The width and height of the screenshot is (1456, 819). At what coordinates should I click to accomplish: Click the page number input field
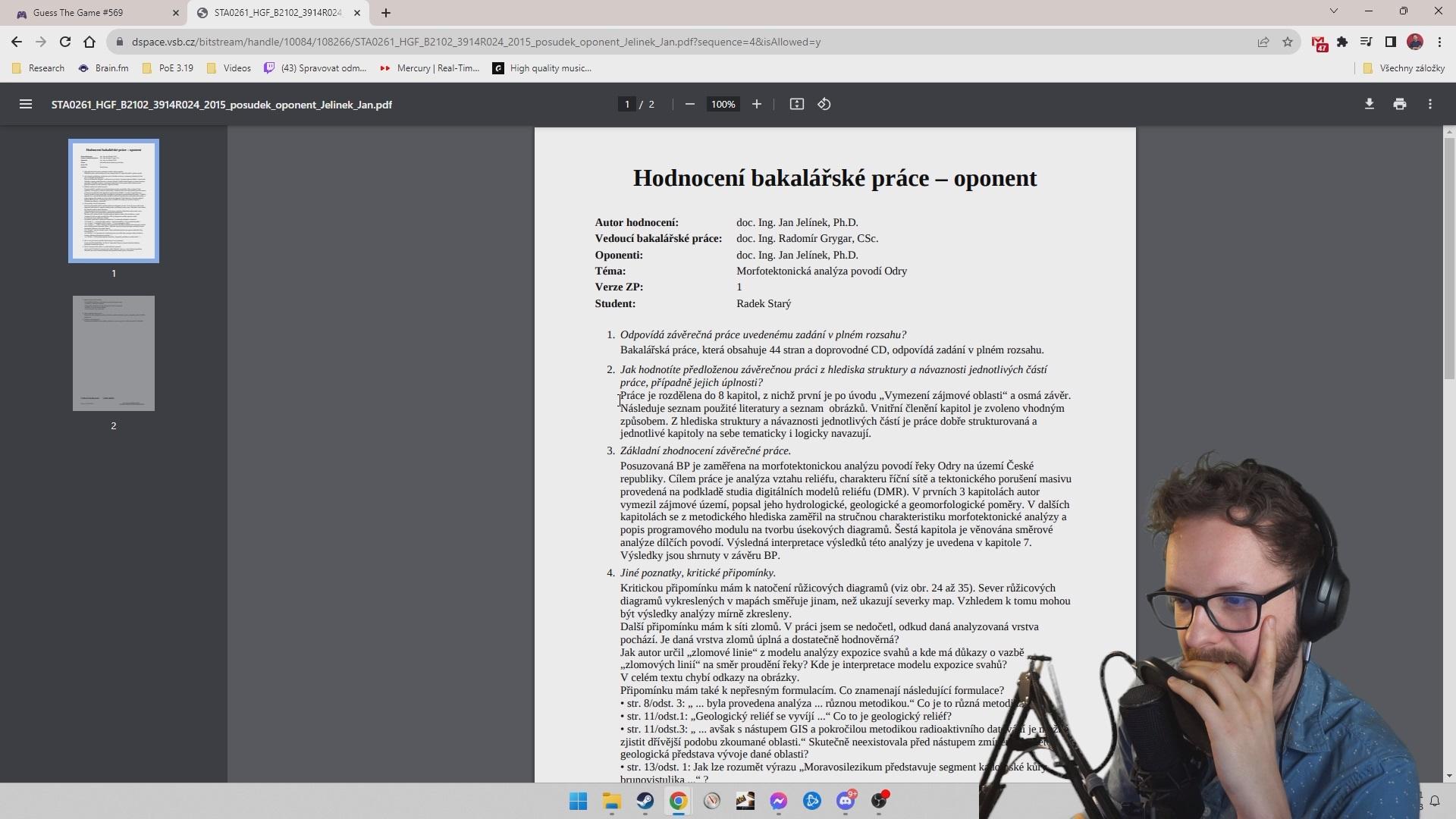pyautogui.click(x=627, y=105)
